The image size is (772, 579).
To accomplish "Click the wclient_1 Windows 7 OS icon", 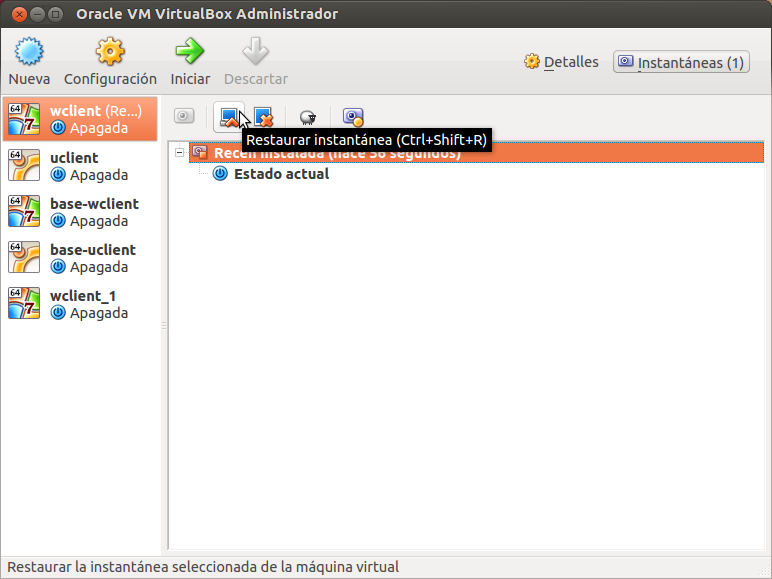I will 24,303.
